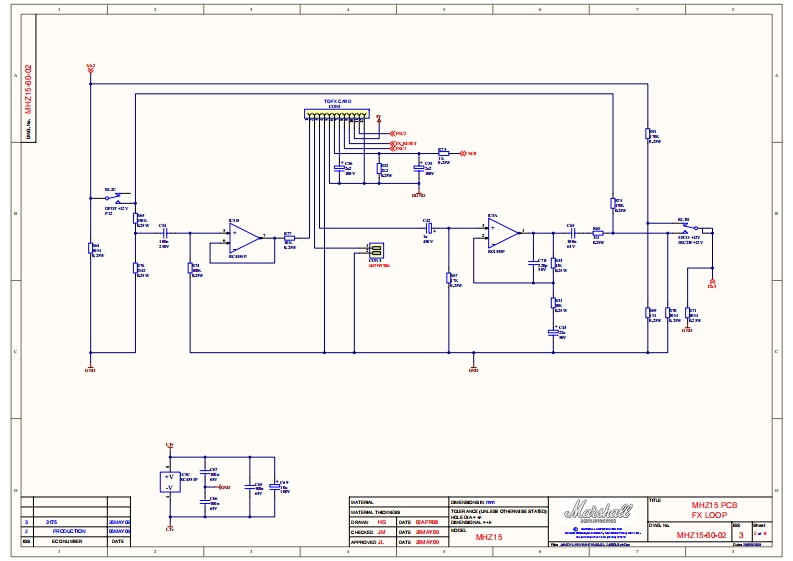Image resolution: width=793 pixels, height=561 pixels.
Task: Click the DRAWN initials HG field
Action: 381,521
